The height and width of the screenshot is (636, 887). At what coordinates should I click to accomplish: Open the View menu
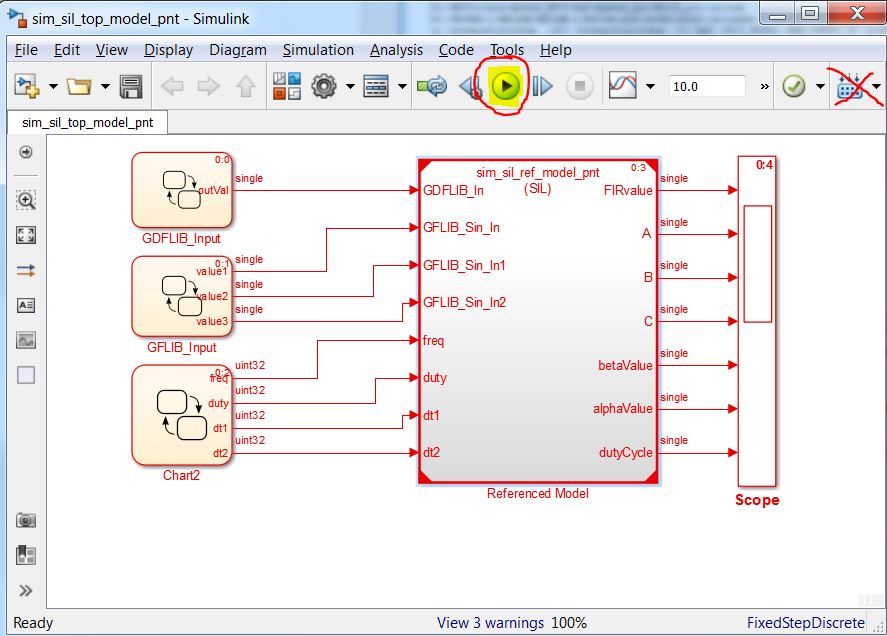111,50
